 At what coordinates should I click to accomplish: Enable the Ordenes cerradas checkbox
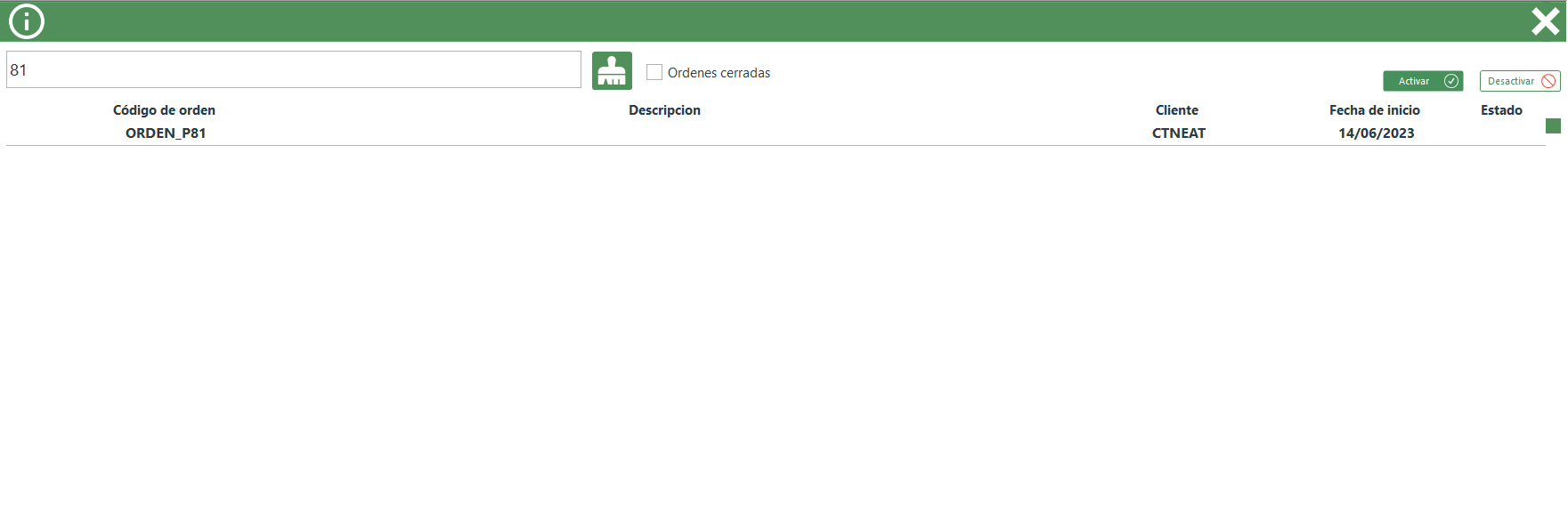point(654,72)
